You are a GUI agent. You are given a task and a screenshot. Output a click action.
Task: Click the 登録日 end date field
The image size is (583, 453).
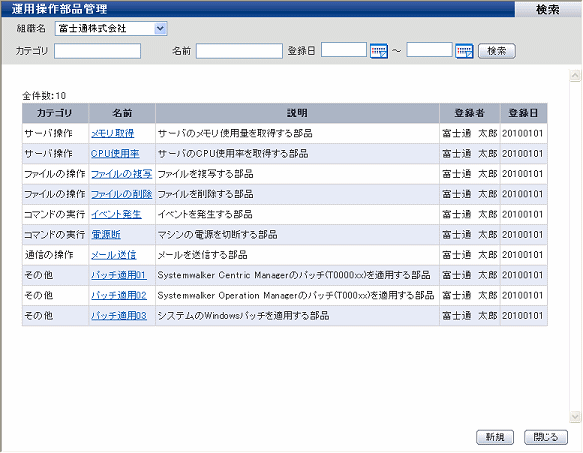tap(429, 50)
